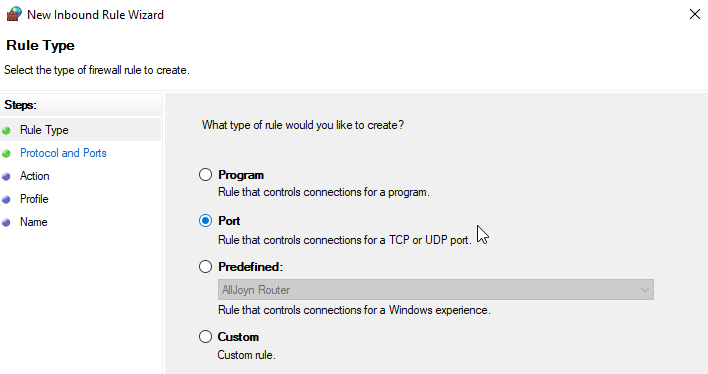Viewport: 708px width, 374px height.
Task: Select the Name step in sidebar
Action: (x=34, y=222)
